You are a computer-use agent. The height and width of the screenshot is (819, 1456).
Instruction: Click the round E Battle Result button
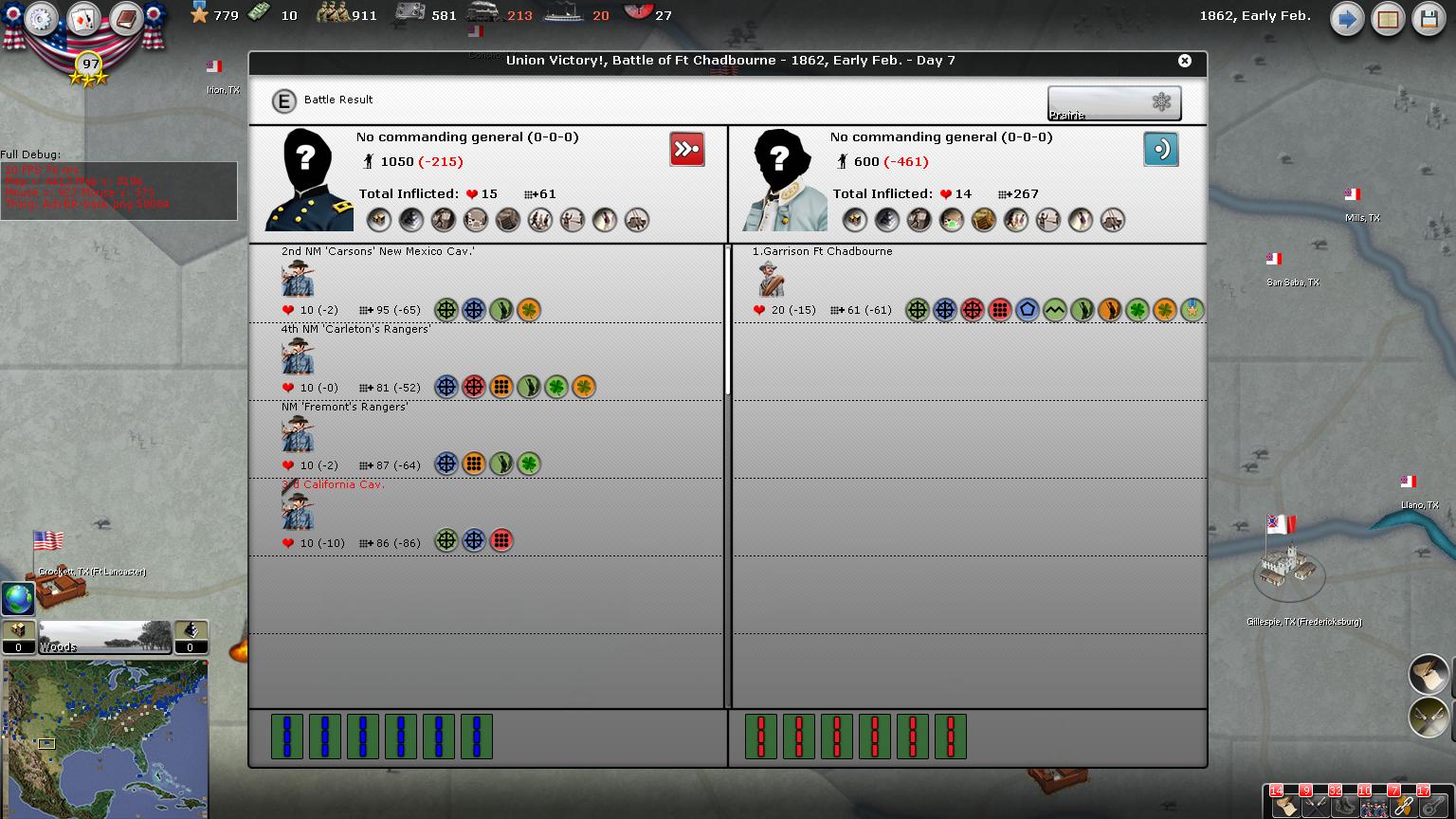click(x=283, y=100)
